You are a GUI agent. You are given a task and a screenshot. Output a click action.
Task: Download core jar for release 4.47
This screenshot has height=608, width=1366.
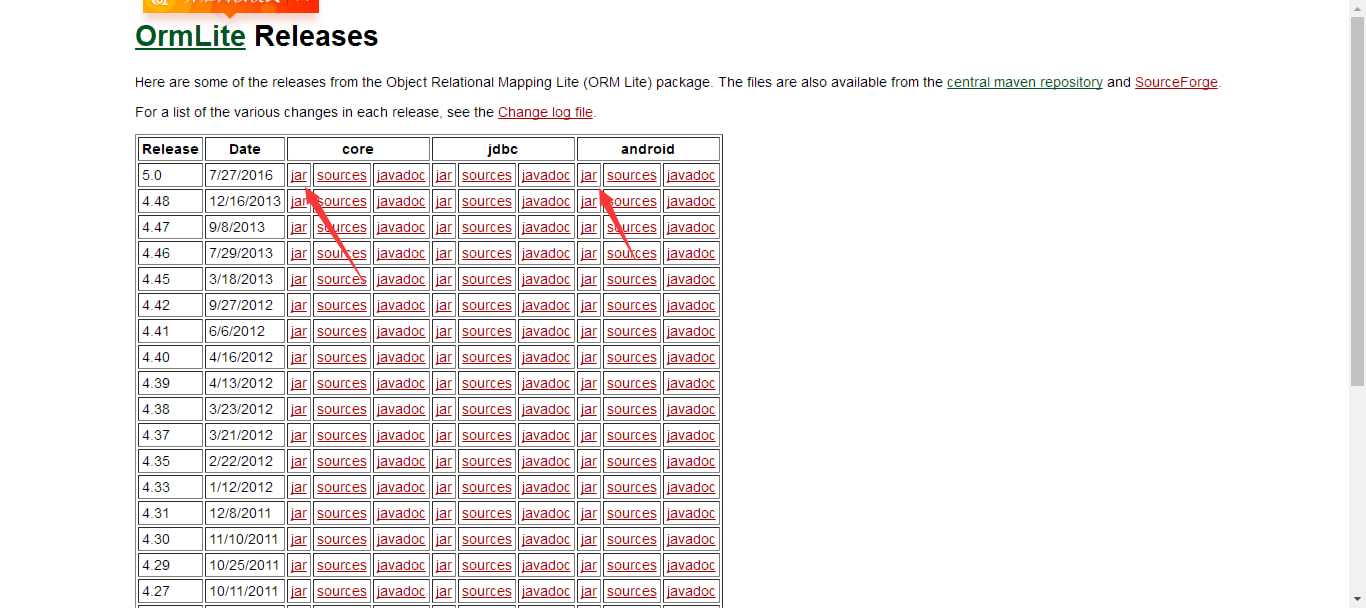pyautogui.click(x=299, y=227)
